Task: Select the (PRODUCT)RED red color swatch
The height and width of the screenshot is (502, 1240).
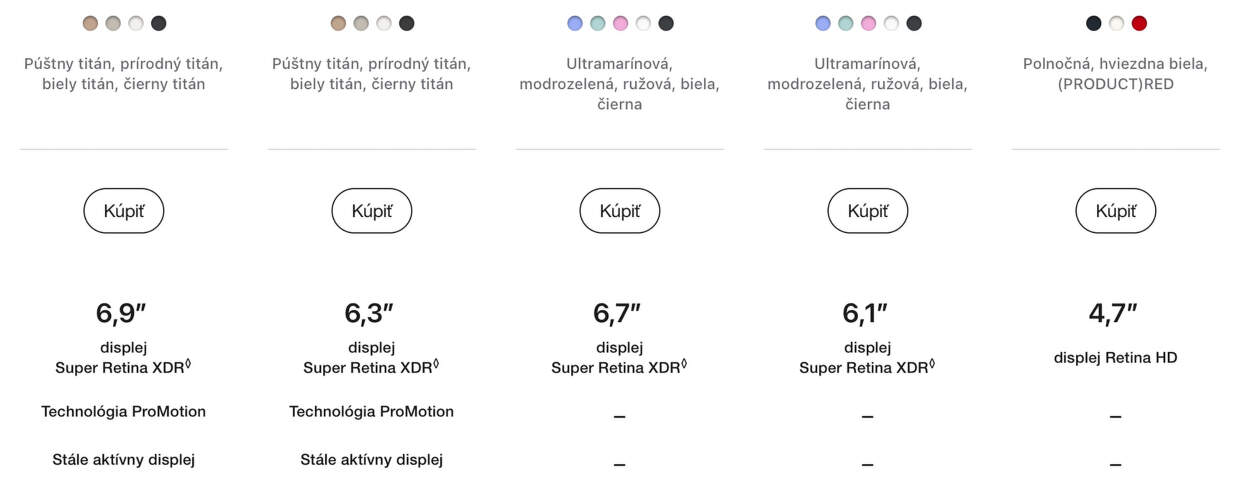Action: pos(1139,23)
